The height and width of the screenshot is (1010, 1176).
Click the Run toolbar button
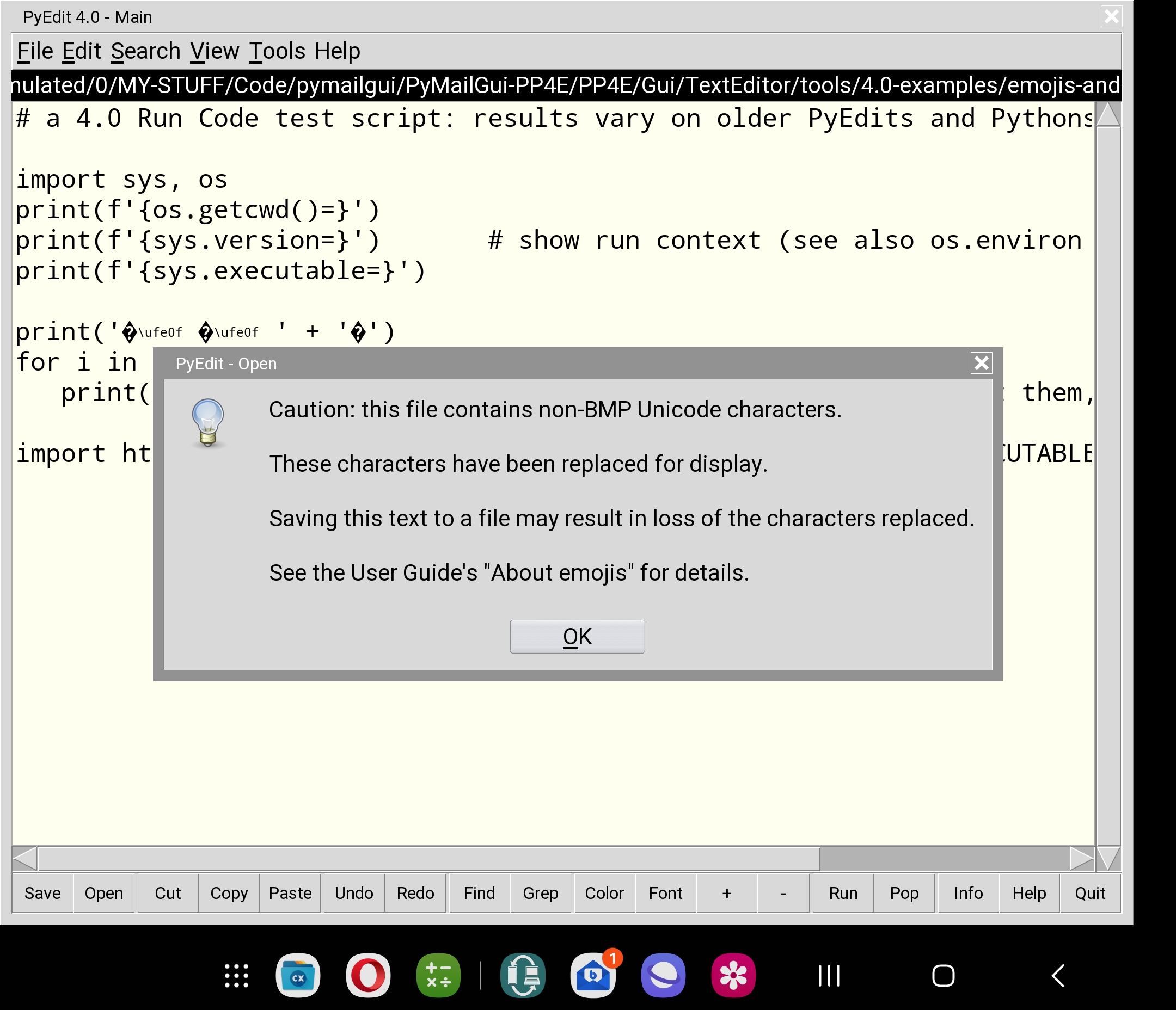pos(843,893)
